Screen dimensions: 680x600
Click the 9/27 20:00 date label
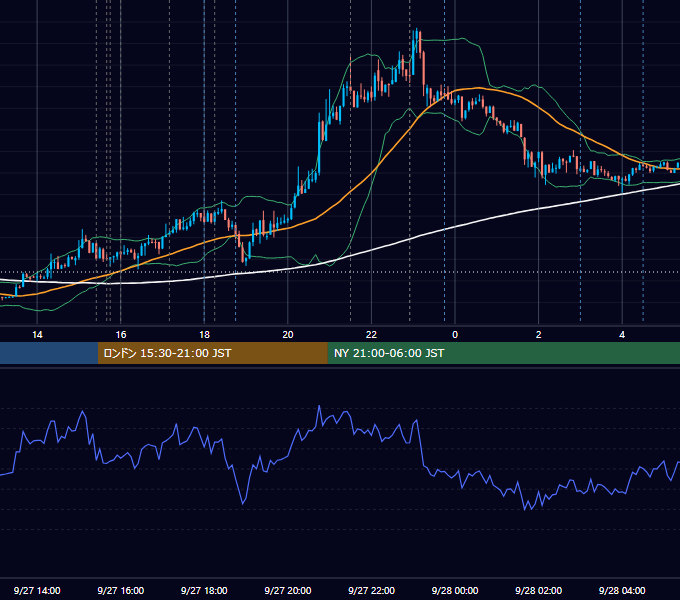tap(288, 591)
